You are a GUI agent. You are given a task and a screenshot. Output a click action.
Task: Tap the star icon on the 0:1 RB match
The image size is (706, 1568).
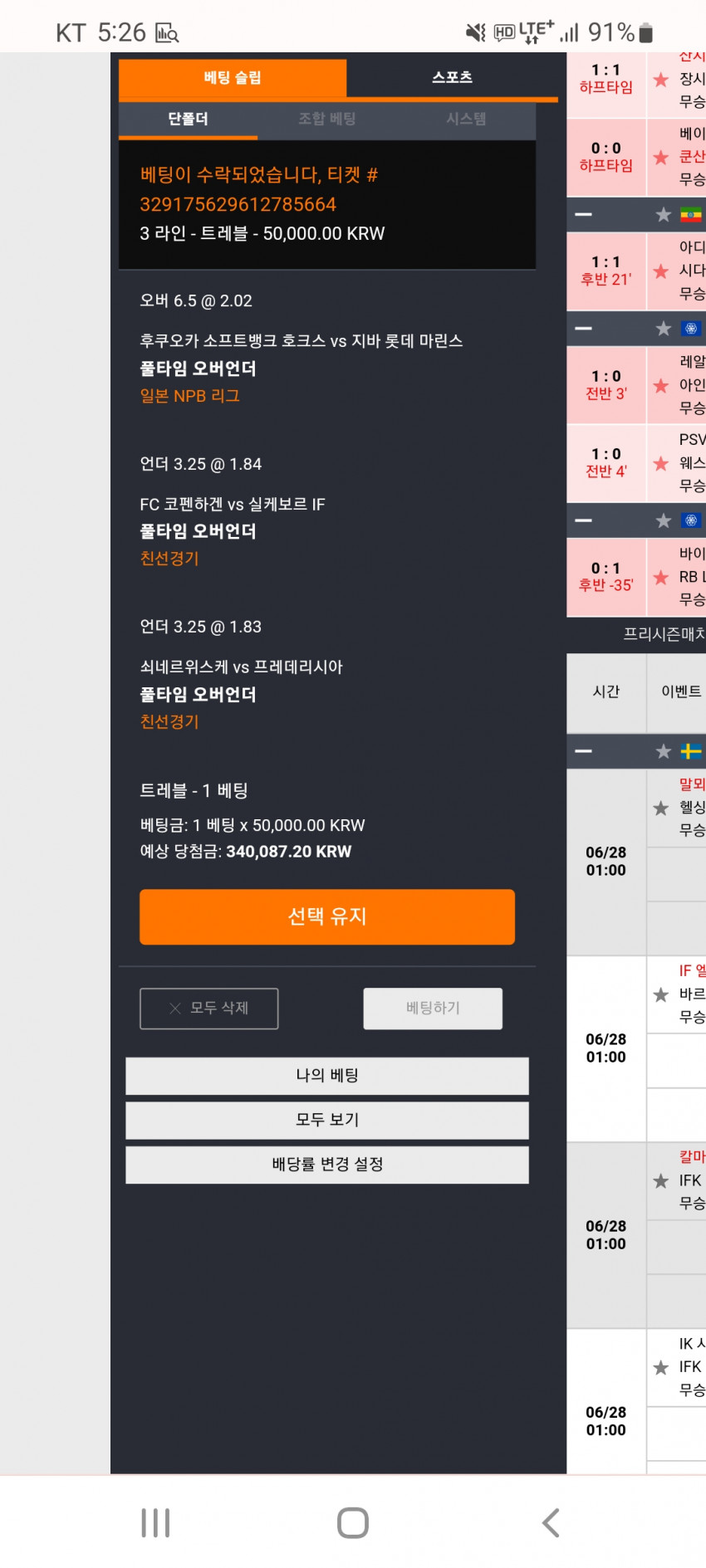point(661,577)
